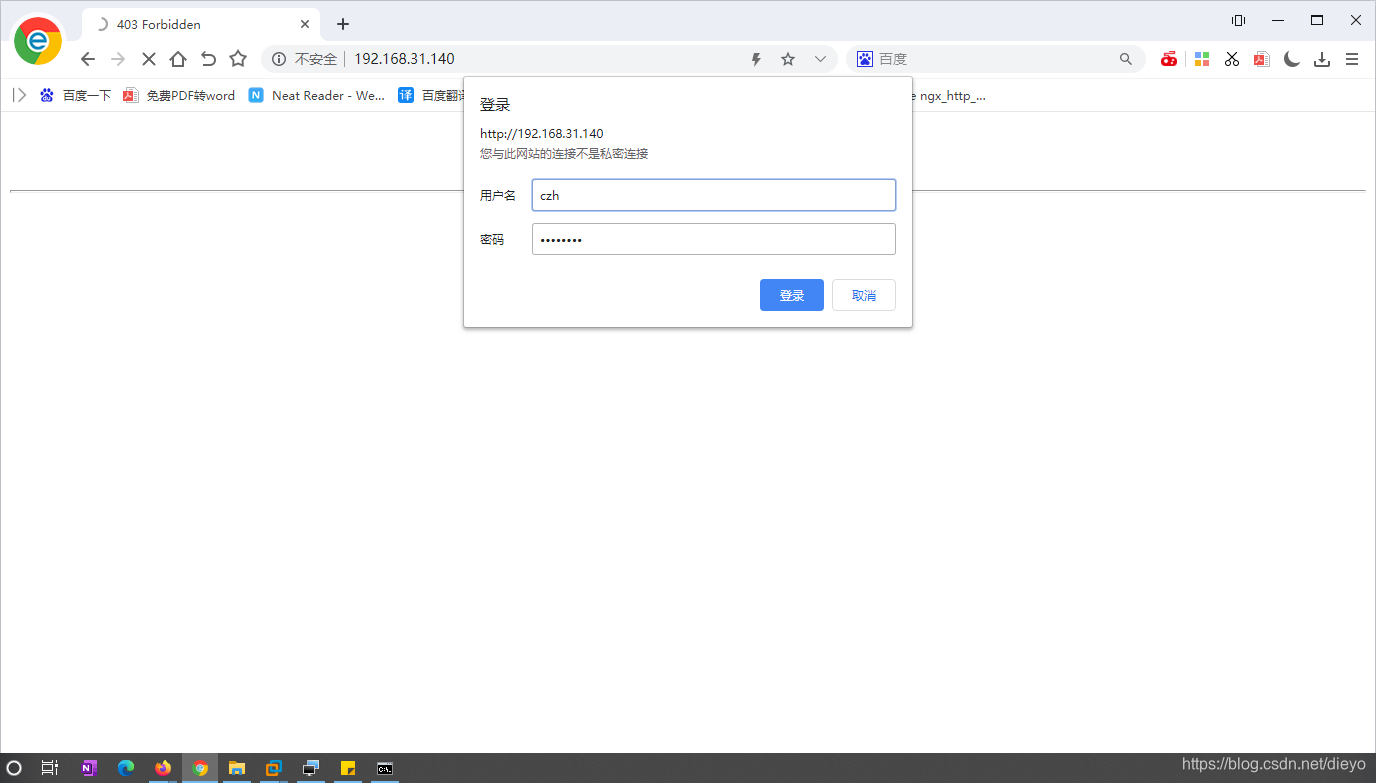This screenshot has height=783, width=1376.
Task: Open the 百度翻译 bookmark
Action: 432,95
